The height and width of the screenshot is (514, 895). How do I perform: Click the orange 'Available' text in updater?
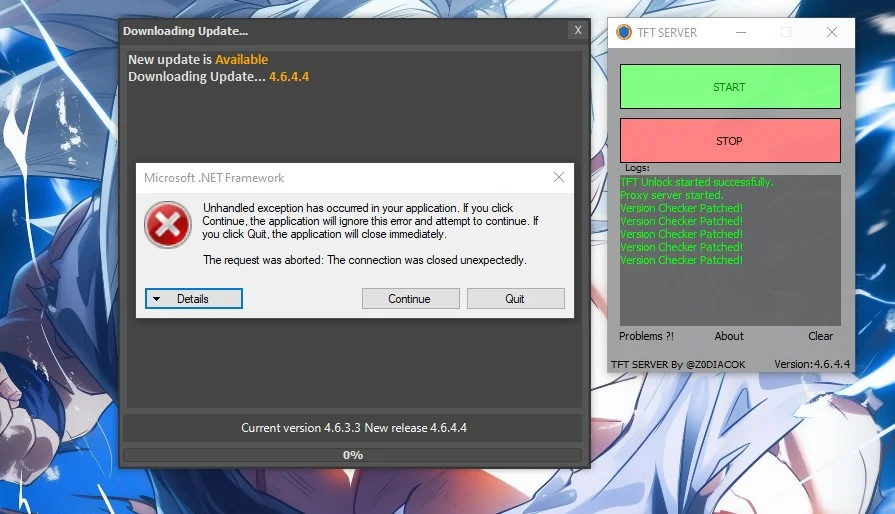pyautogui.click(x=241, y=59)
